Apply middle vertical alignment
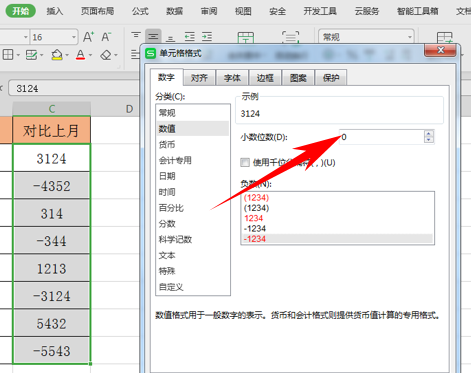The height and width of the screenshot is (373, 471). click(x=153, y=36)
